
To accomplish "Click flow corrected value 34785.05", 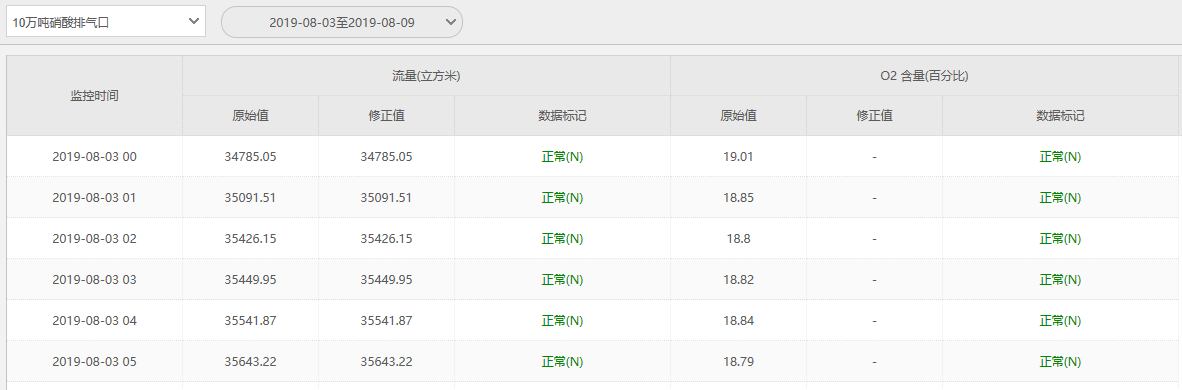I will [x=387, y=157].
